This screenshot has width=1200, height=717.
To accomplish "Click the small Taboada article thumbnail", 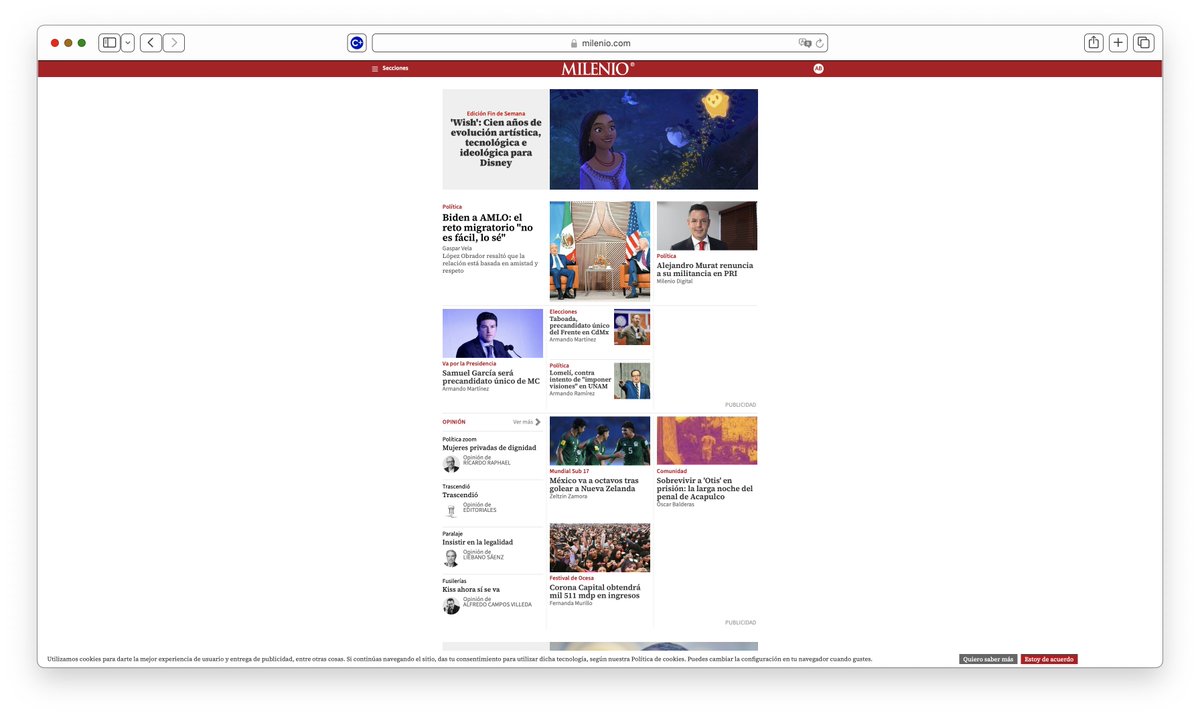I will [632, 327].
